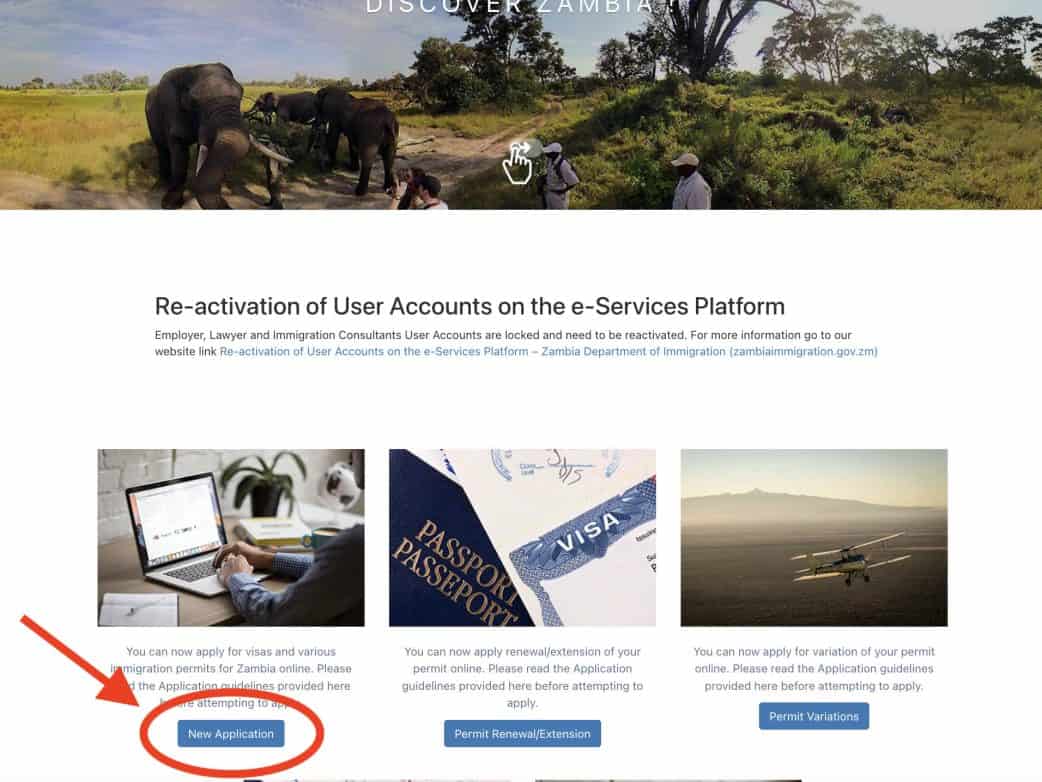The width and height of the screenshot is (1042, 782).
Task: Select the visas and immigration permits description text
Action: 231,677
